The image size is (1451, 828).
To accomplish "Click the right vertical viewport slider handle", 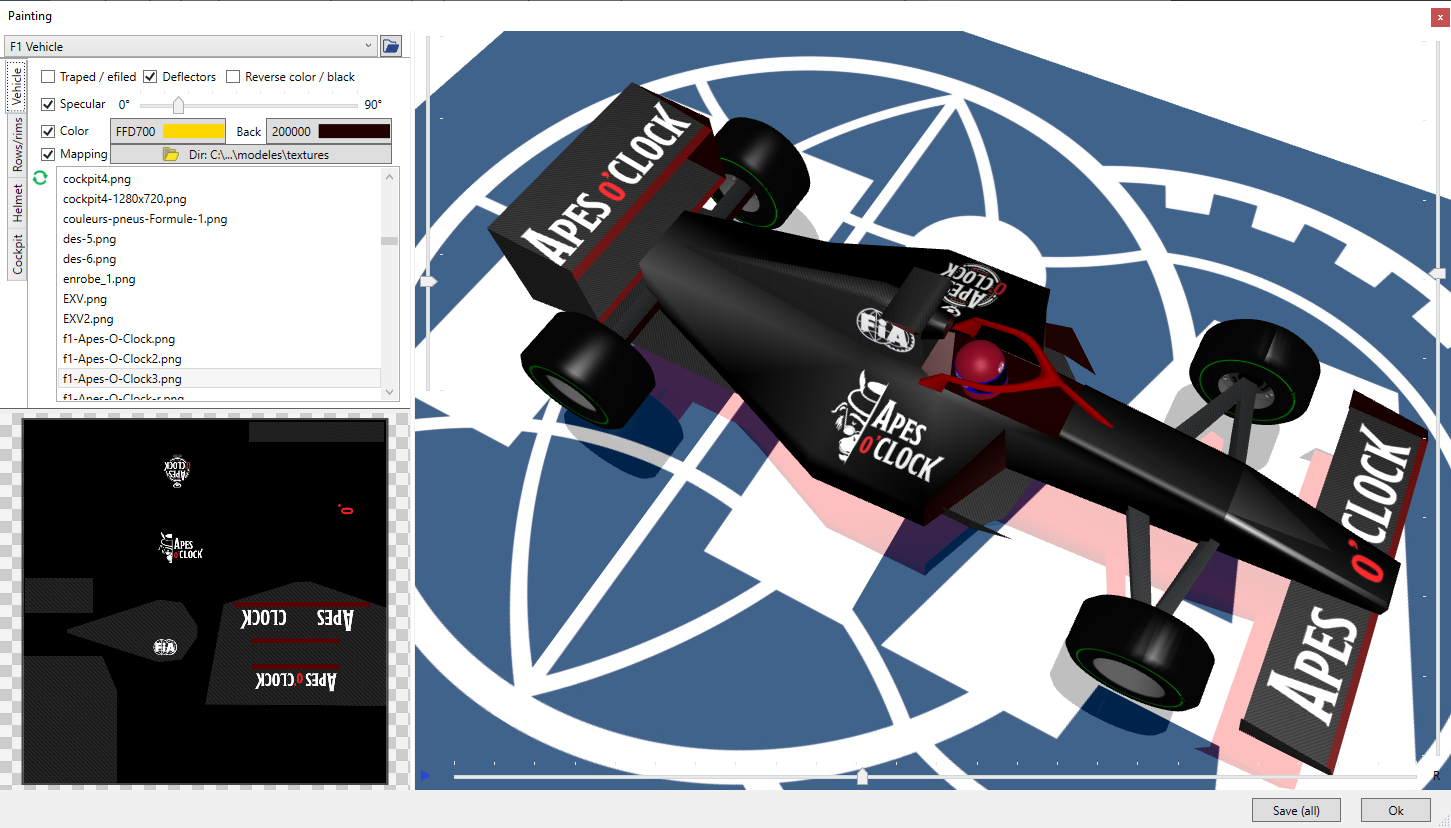I will pyautogui.click(x=1437, y=273).
